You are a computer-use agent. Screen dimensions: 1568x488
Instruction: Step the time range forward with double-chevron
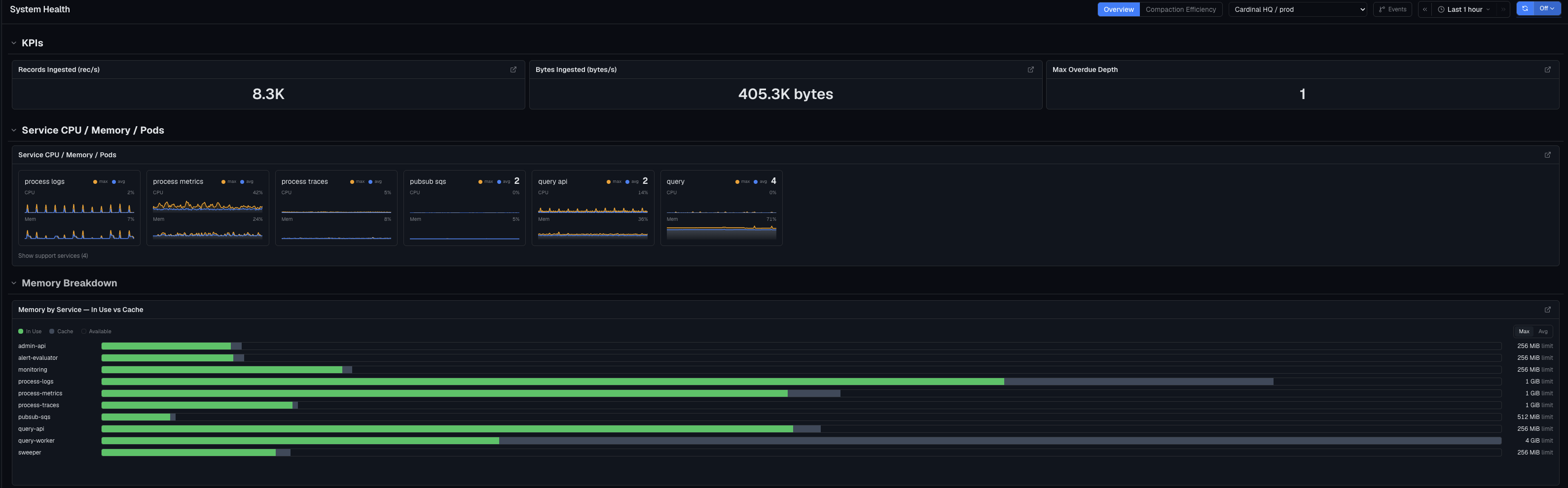pos(1503,9)
